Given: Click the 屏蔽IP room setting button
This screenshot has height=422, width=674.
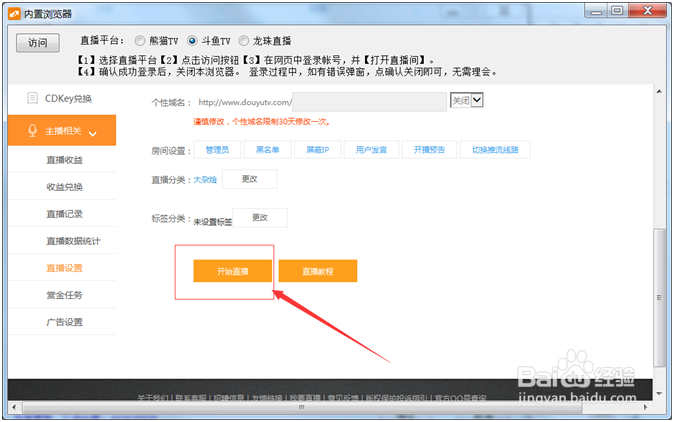Looking at the screenshot, I should tap(318, 150).
